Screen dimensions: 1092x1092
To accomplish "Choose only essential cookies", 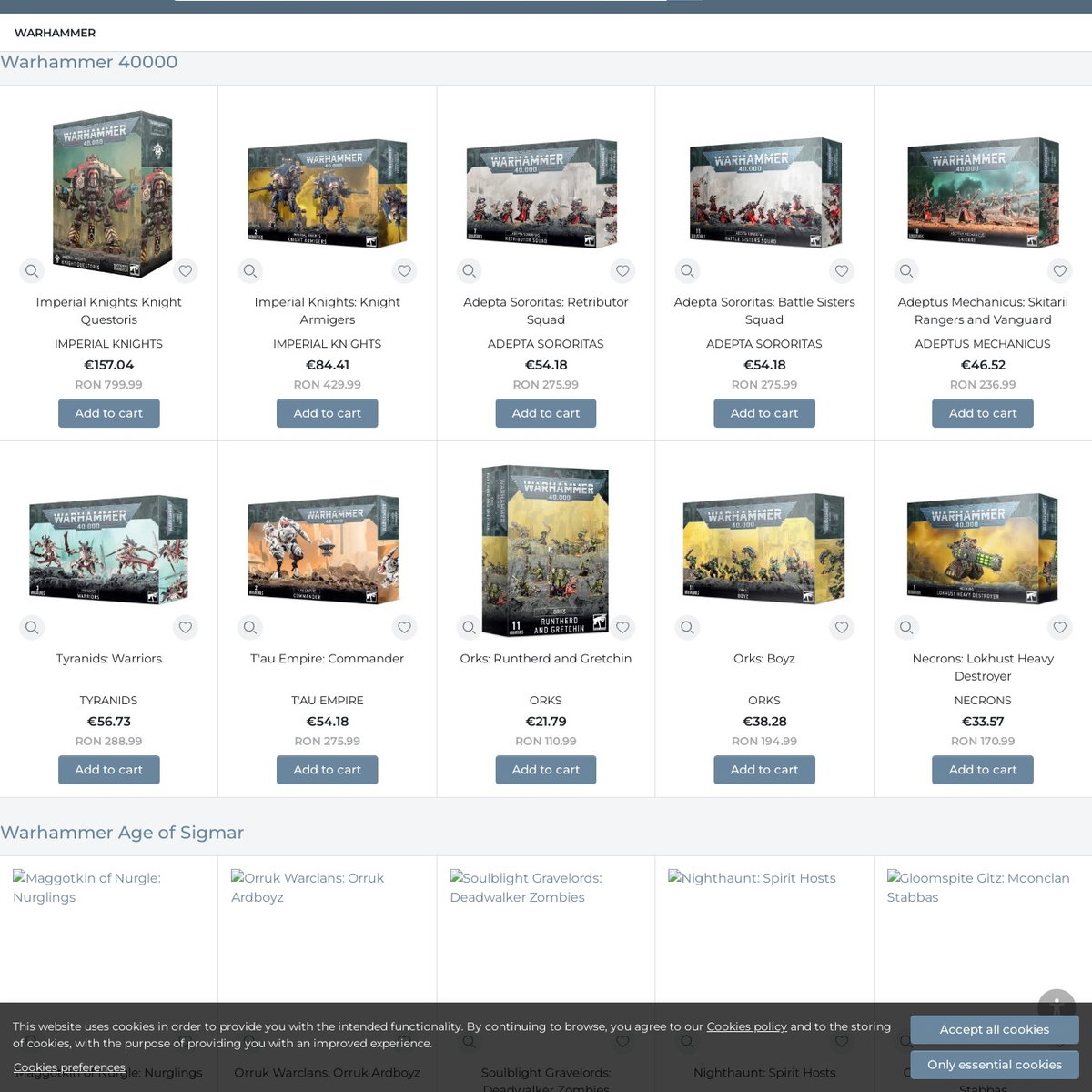I will point(995,1065).
